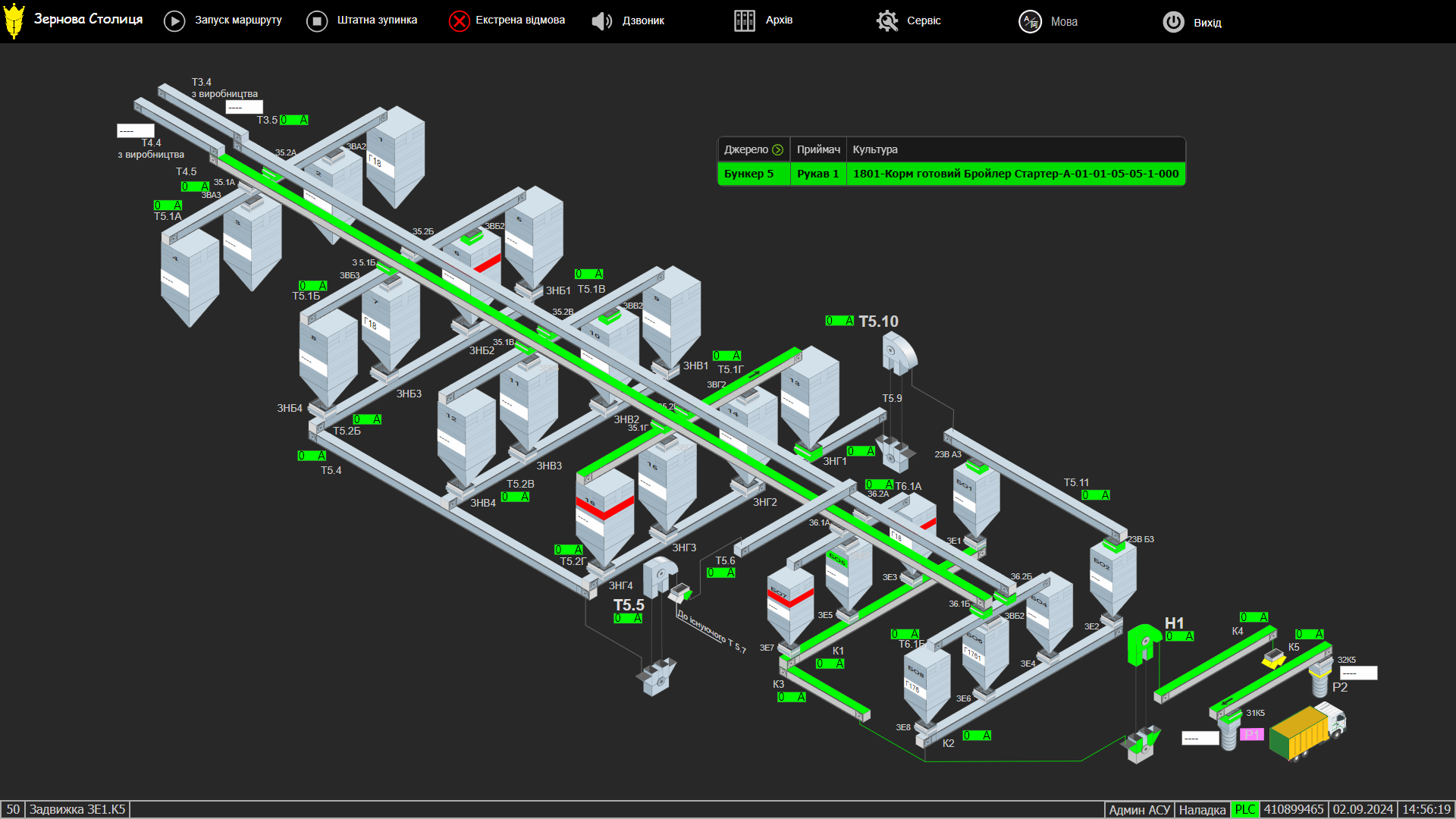Click the green H1 elevator icon
The image size is (1456, 819).
[1143, 643]
